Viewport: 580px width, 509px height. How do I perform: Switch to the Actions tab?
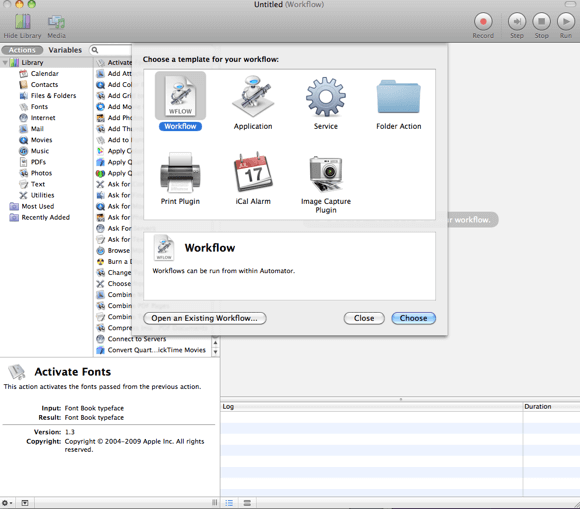tap(22, 50)
